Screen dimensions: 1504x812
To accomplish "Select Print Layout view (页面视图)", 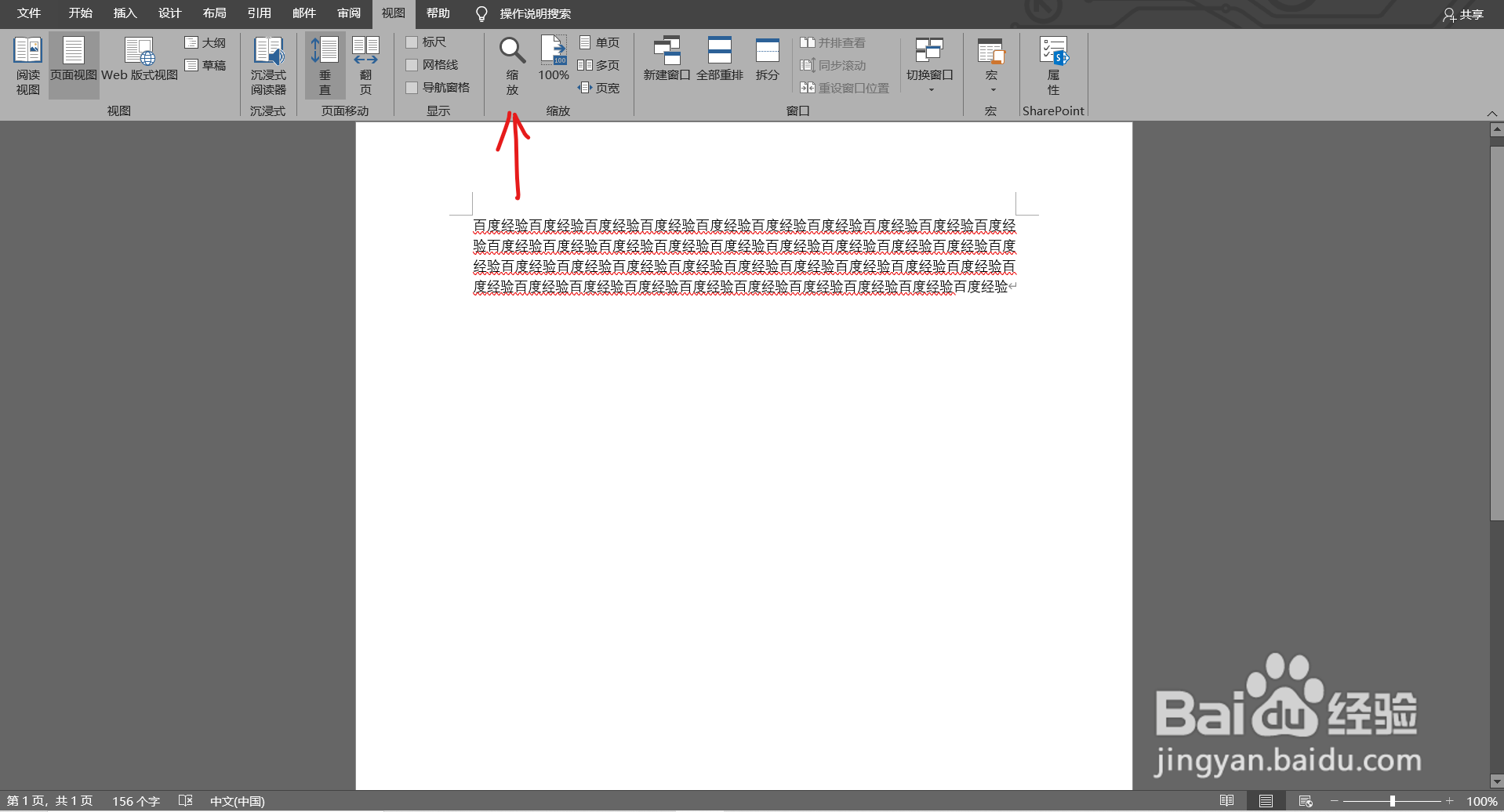I will (x=74, y=66).
